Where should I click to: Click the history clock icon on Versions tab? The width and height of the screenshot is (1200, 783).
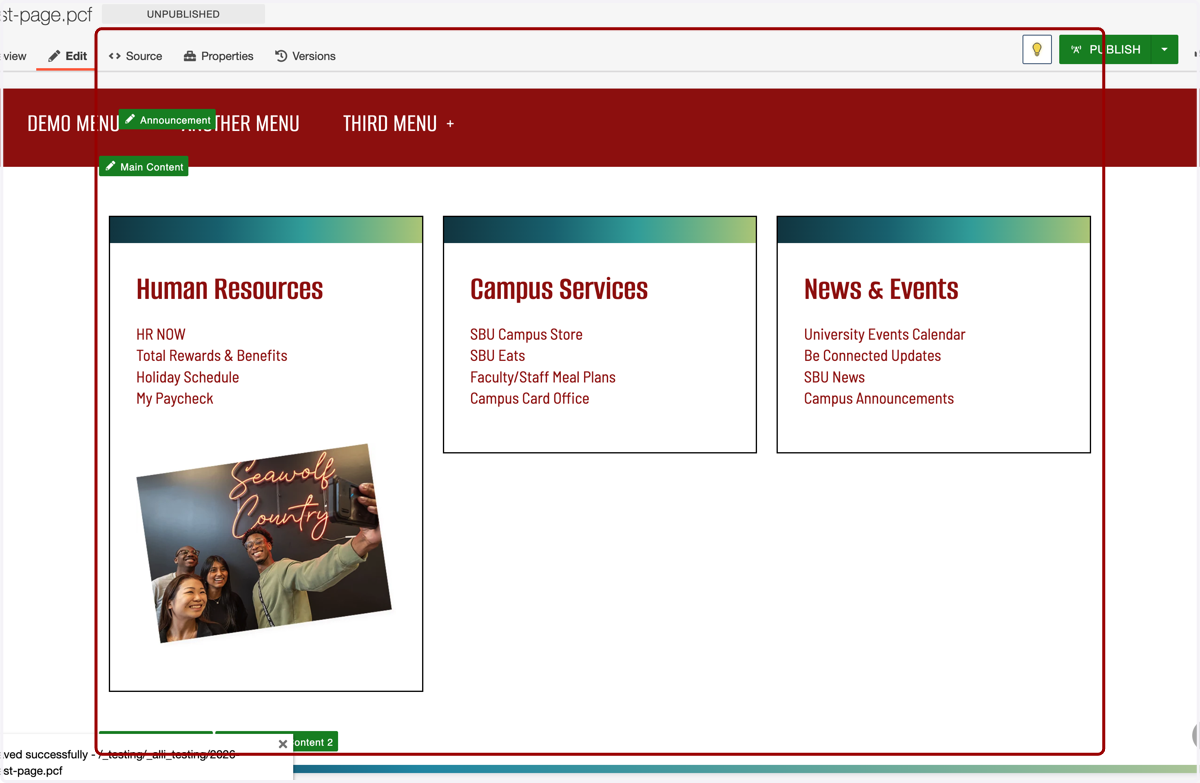(281, 56)
